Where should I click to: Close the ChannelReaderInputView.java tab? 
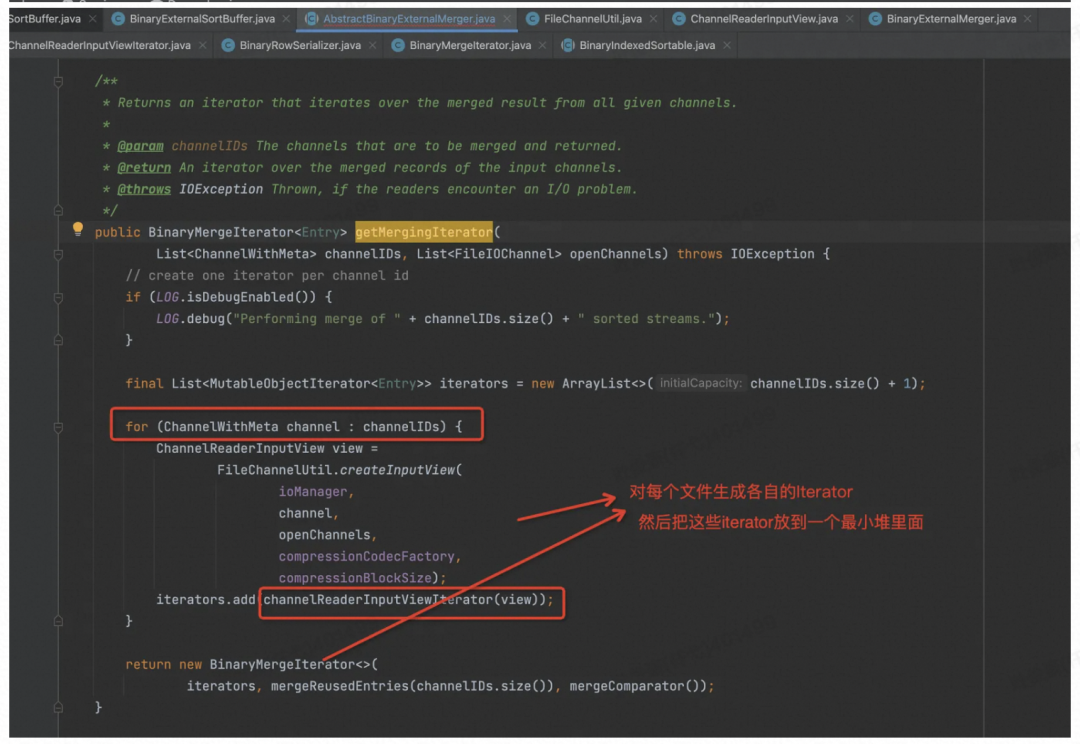(849, 19)
